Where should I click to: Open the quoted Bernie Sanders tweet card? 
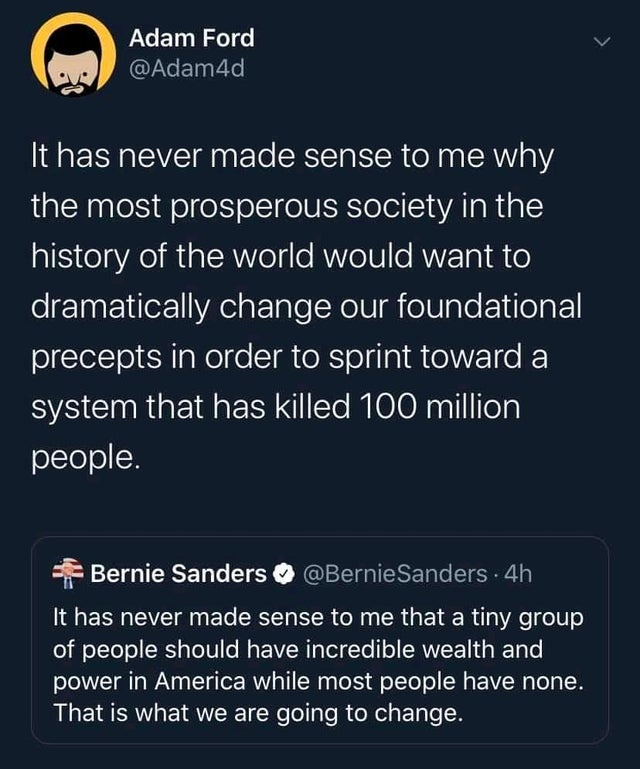pyautogui.click(x=320, y=640)
